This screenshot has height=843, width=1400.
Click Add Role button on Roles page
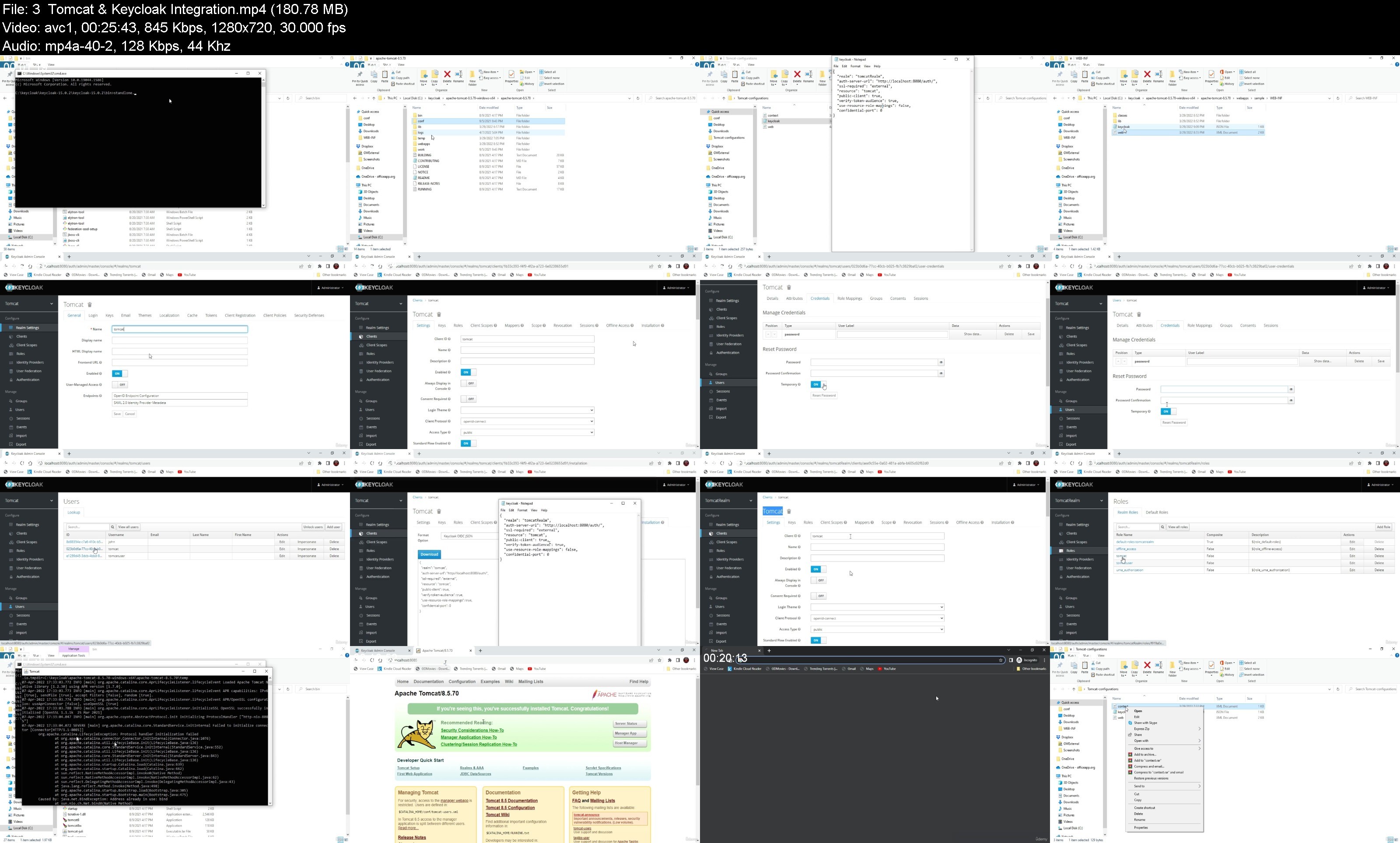pyautogui.click(x=1383, y=527)
